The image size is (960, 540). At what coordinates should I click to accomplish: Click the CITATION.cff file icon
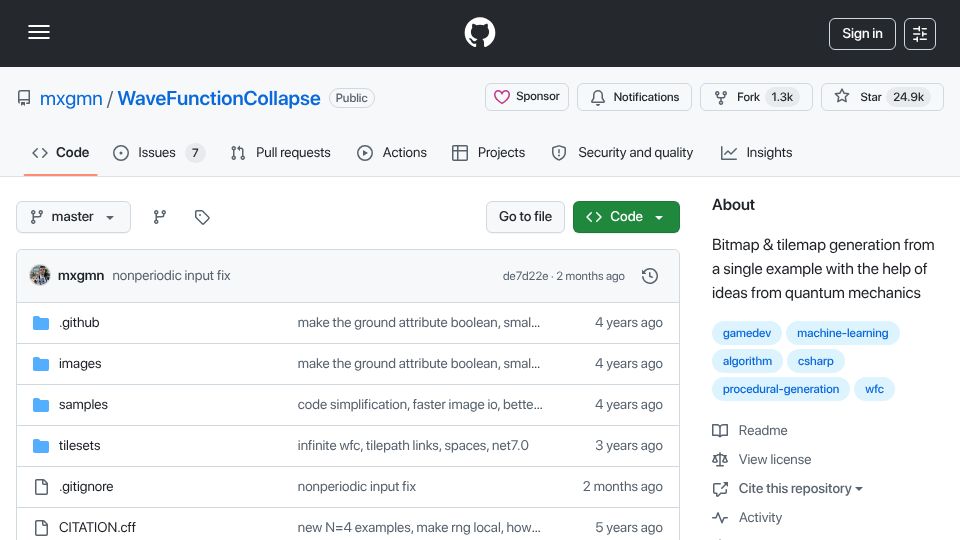click(x=41, y=527)
